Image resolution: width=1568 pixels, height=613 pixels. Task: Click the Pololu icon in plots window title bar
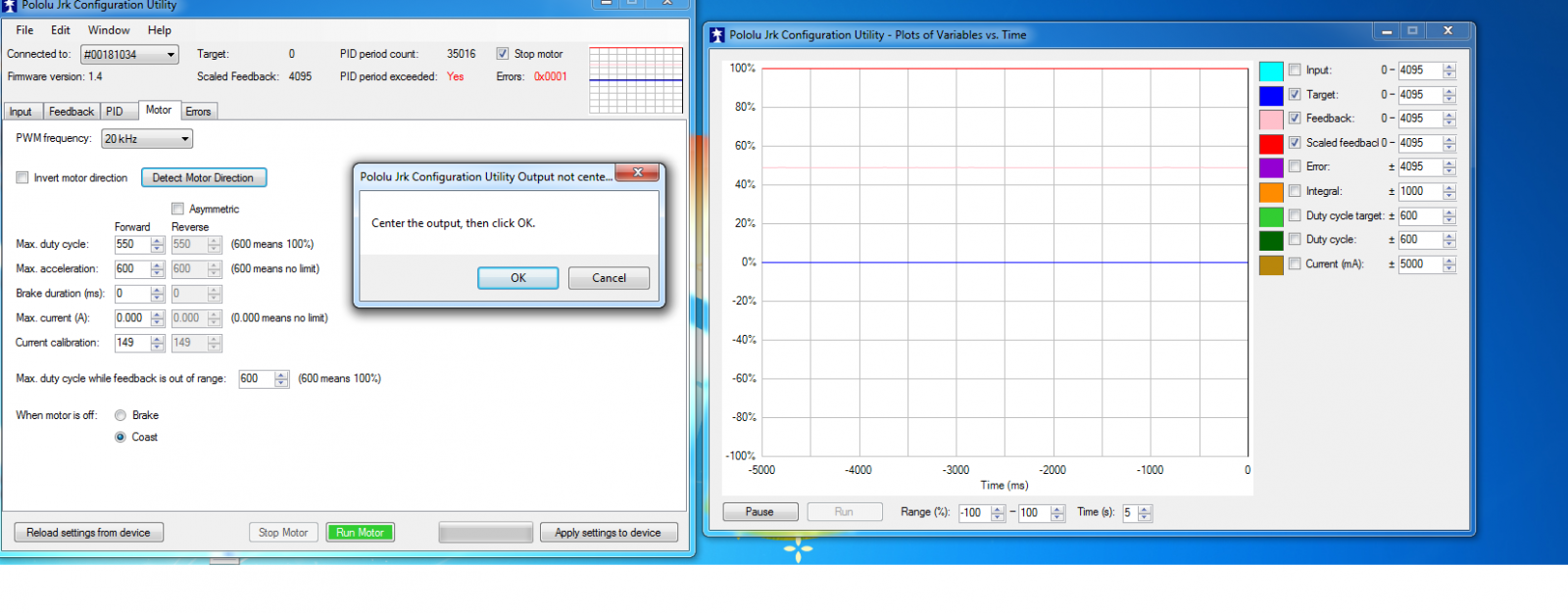click(716, 35)
